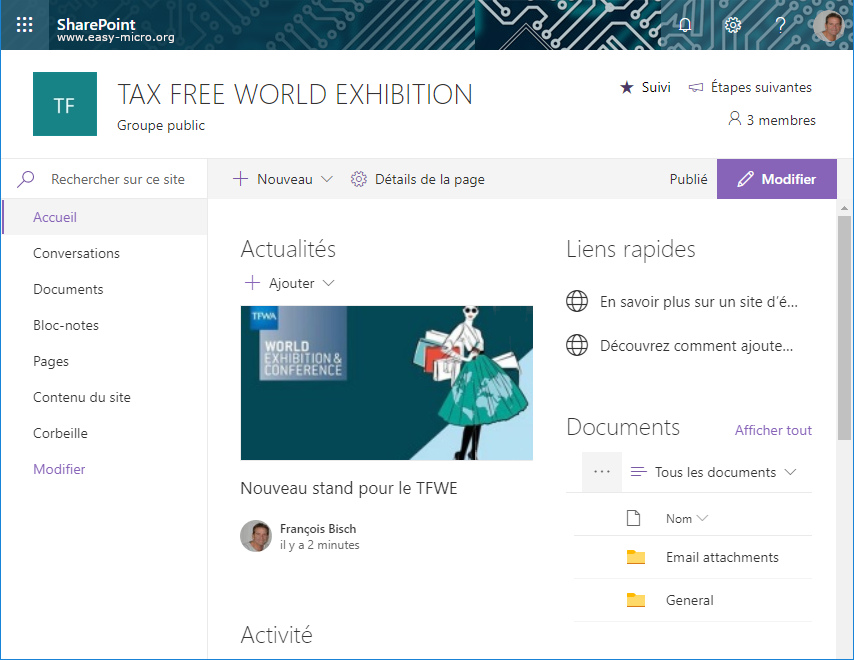The height and width of the screenshot is (660, 854).
Task: Click the Activité section heading
Action: [x=277, y=634]
